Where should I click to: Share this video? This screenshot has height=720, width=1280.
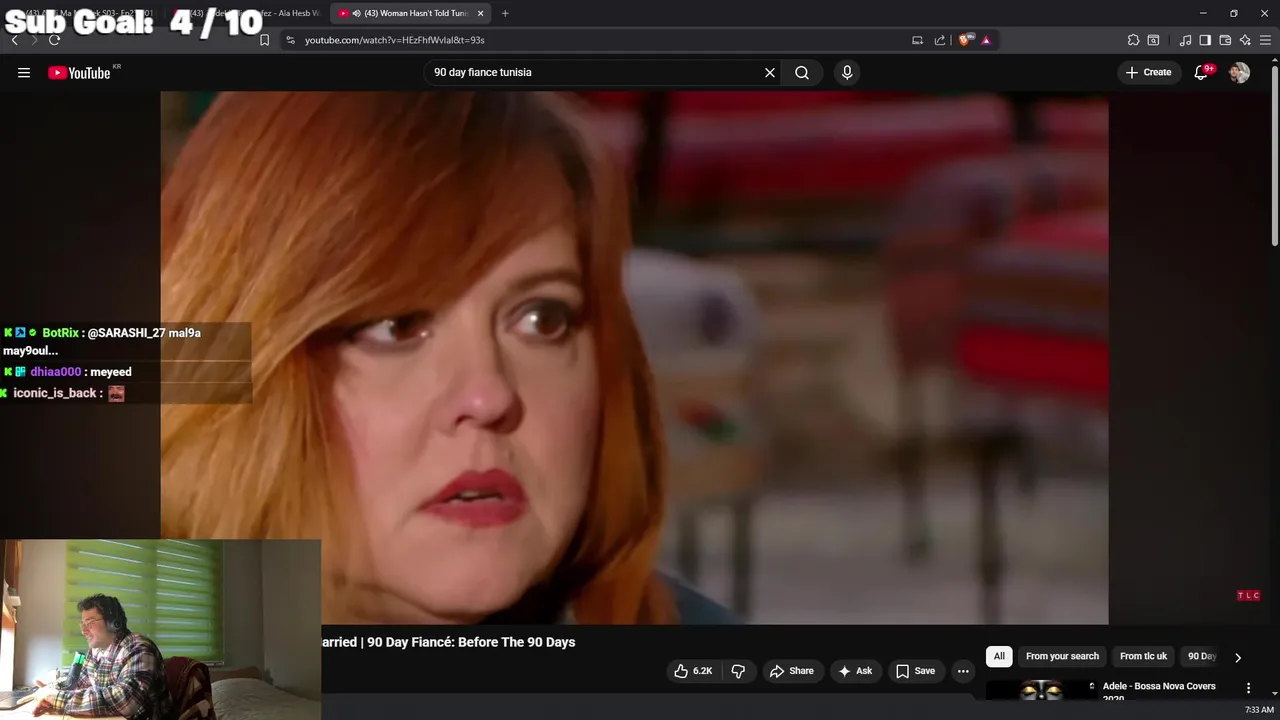792,671
